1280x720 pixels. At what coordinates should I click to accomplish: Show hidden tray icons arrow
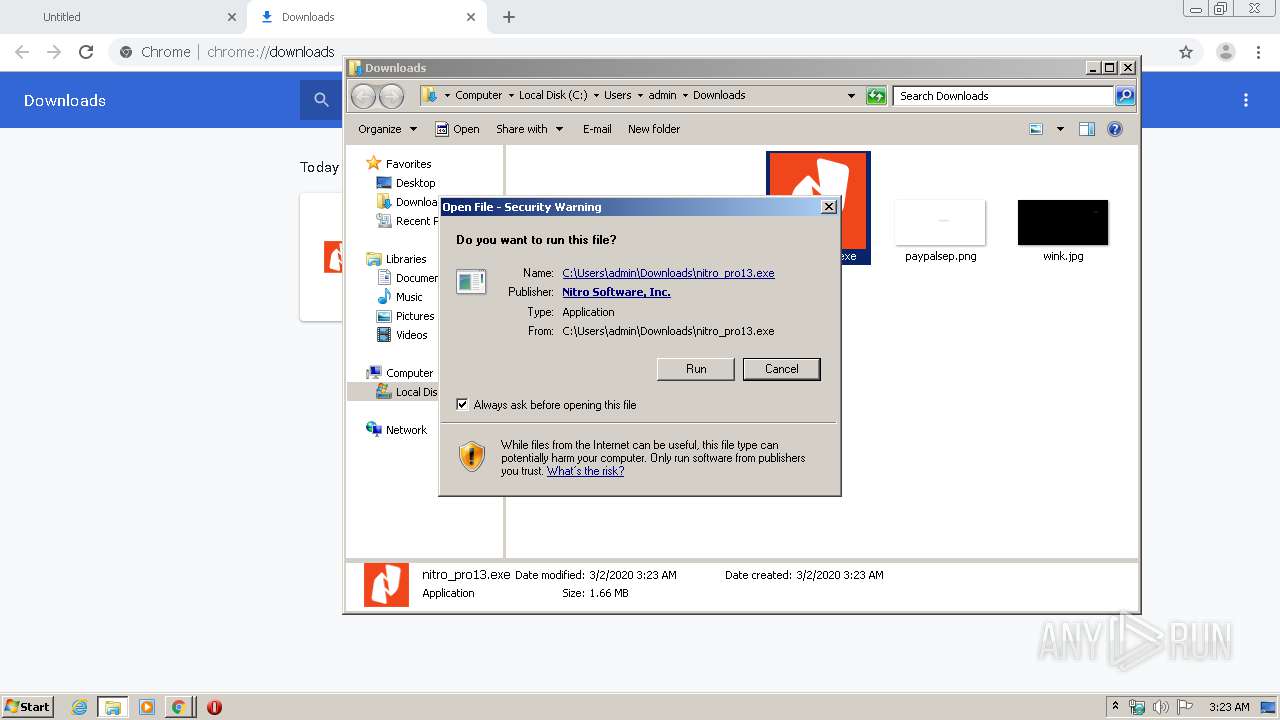click(1116, 707)
